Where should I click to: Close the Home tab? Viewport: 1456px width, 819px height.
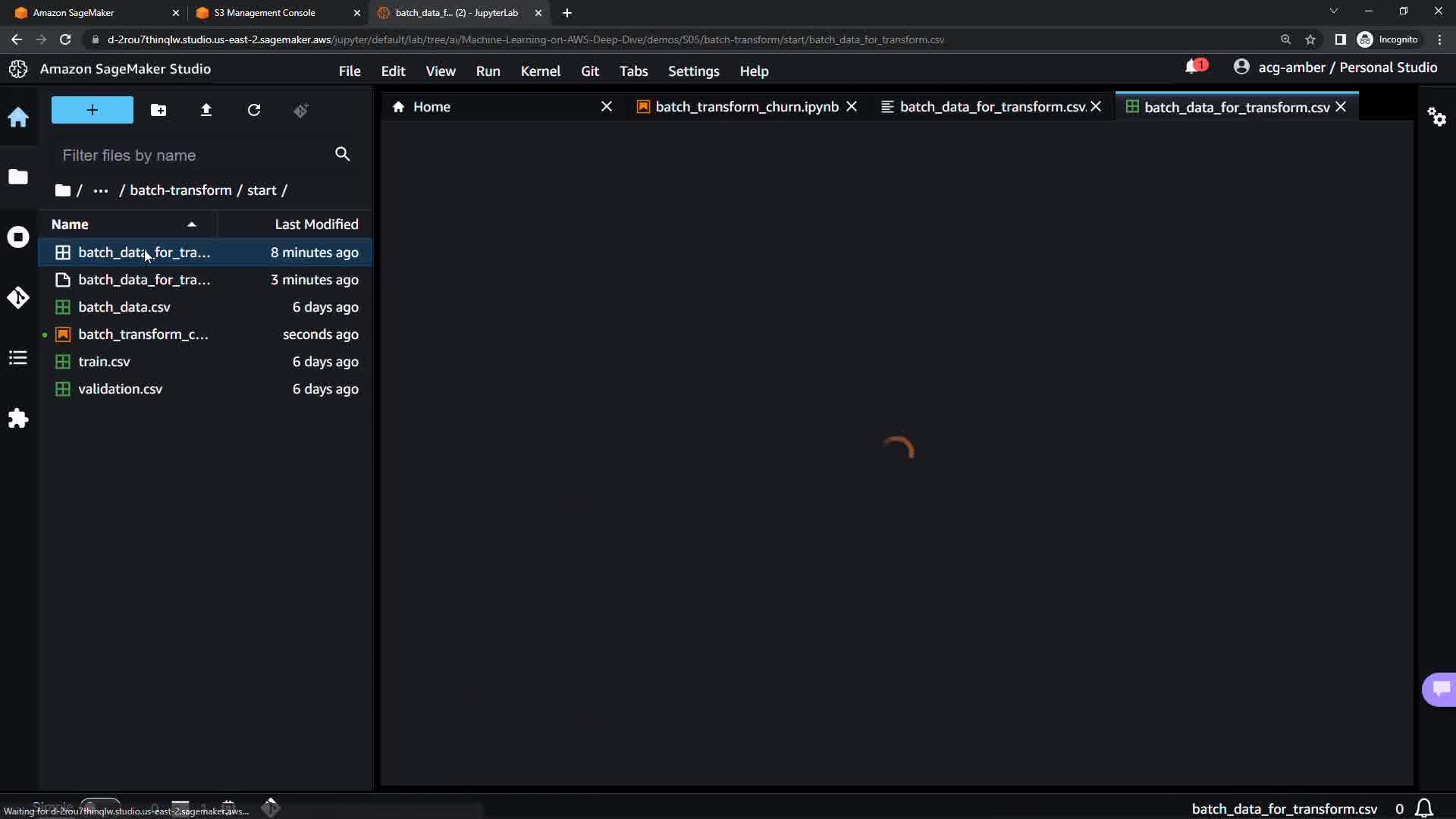point(606,107)
